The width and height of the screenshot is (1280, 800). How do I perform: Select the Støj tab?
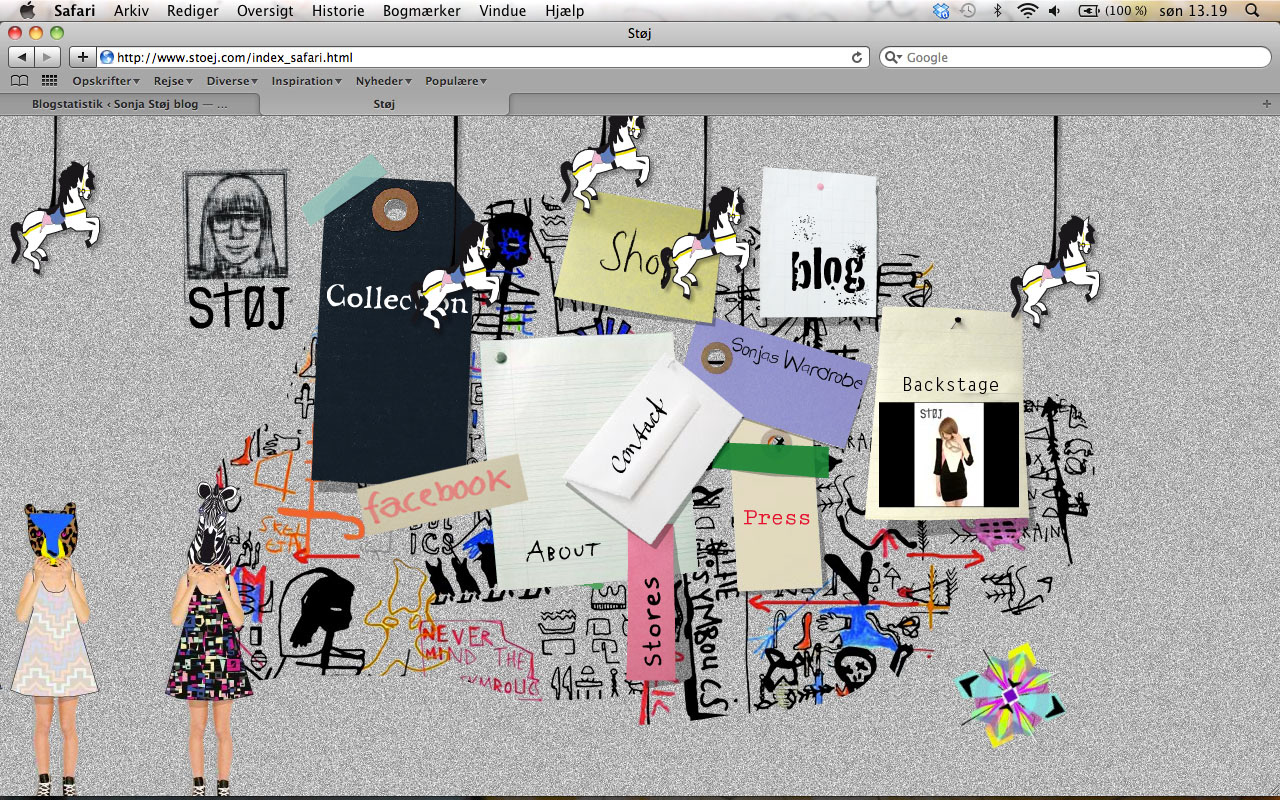point(384,103)
